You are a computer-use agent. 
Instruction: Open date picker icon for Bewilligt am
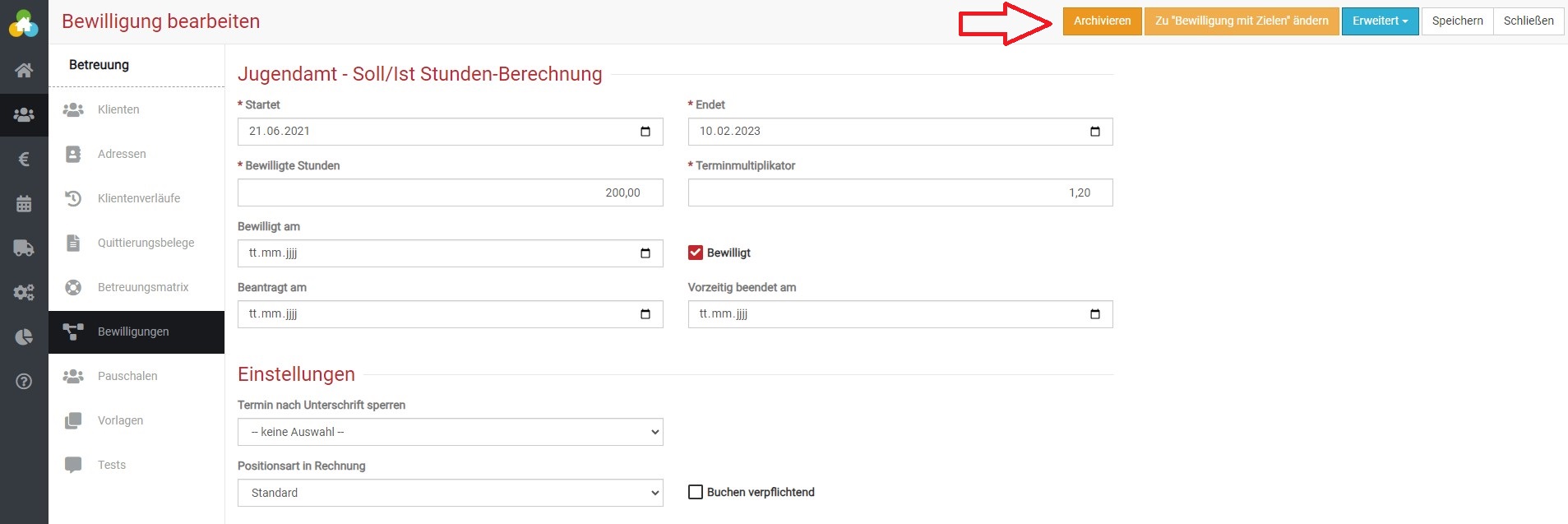tap(645, 253)
